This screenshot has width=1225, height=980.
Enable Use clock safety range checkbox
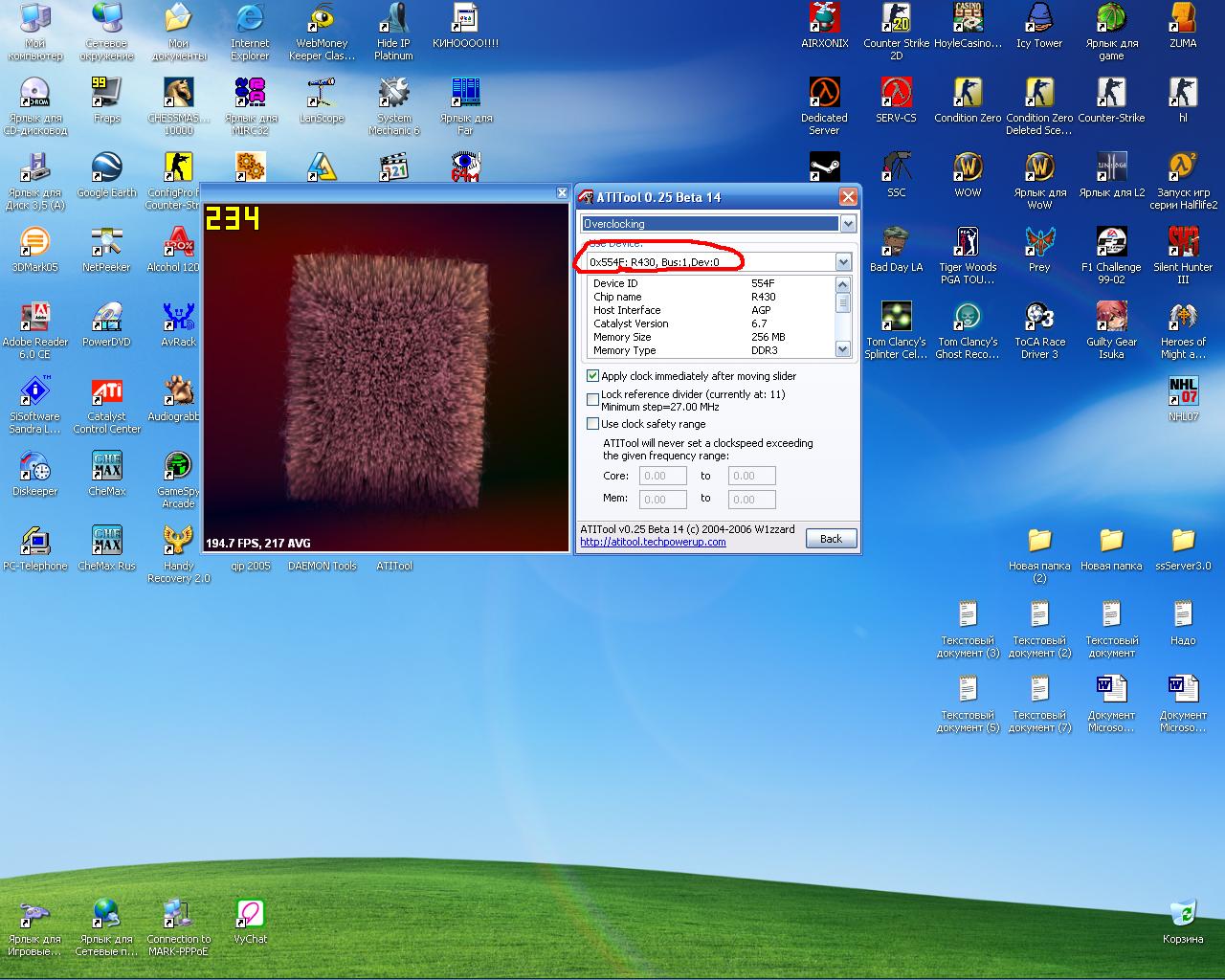point(593,424)
